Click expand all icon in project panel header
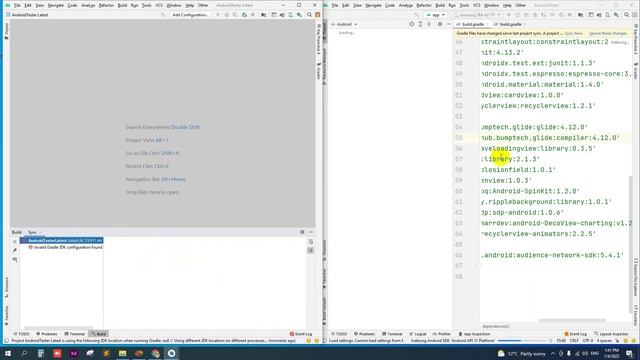This screenshot has height=360, width=640. [420, 24]
